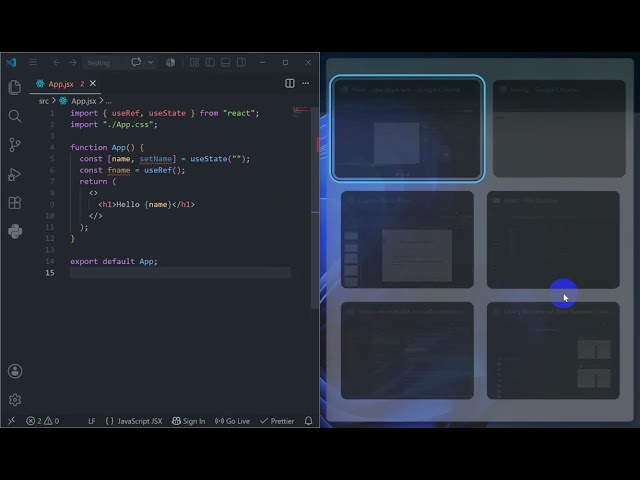The width and height of the screenshot is (640, 480).
Task: Open the Search view in activity bar
Action: pos(15,116)
